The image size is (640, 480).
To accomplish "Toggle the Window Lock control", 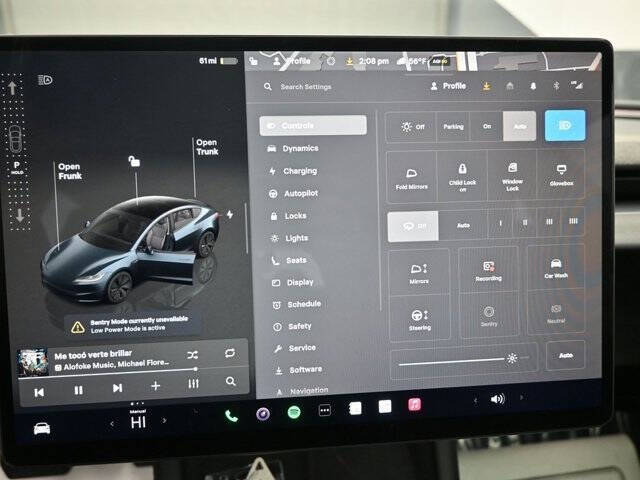I will 512,176.
